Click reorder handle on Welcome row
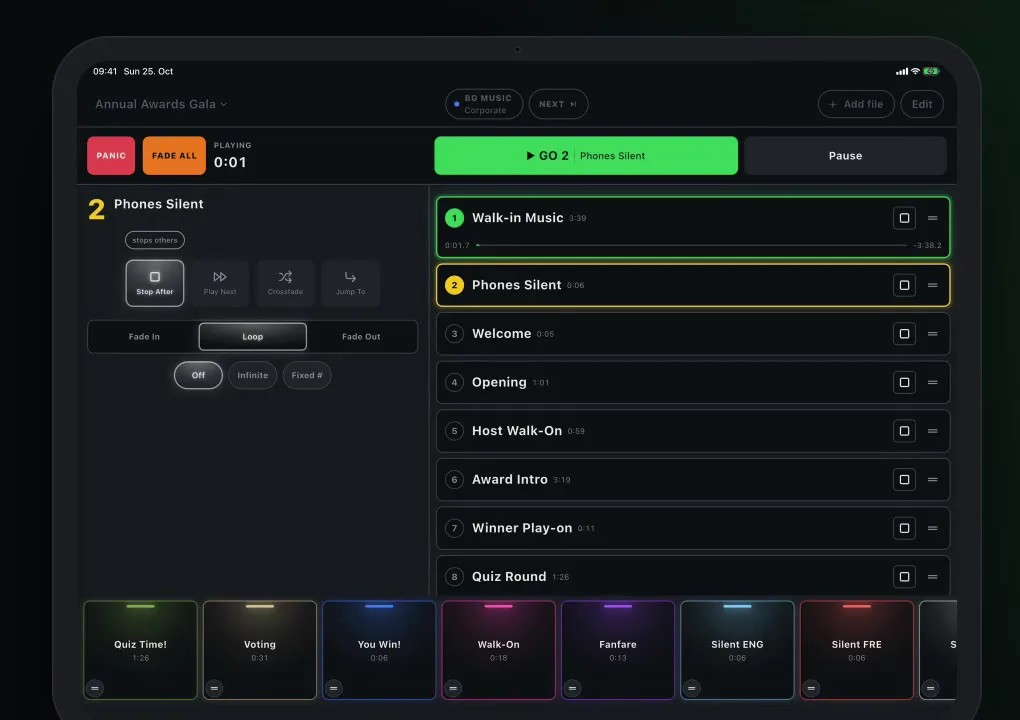This screenshot has height=720, width=1020. pyautogui.click(x=932, y=334)
